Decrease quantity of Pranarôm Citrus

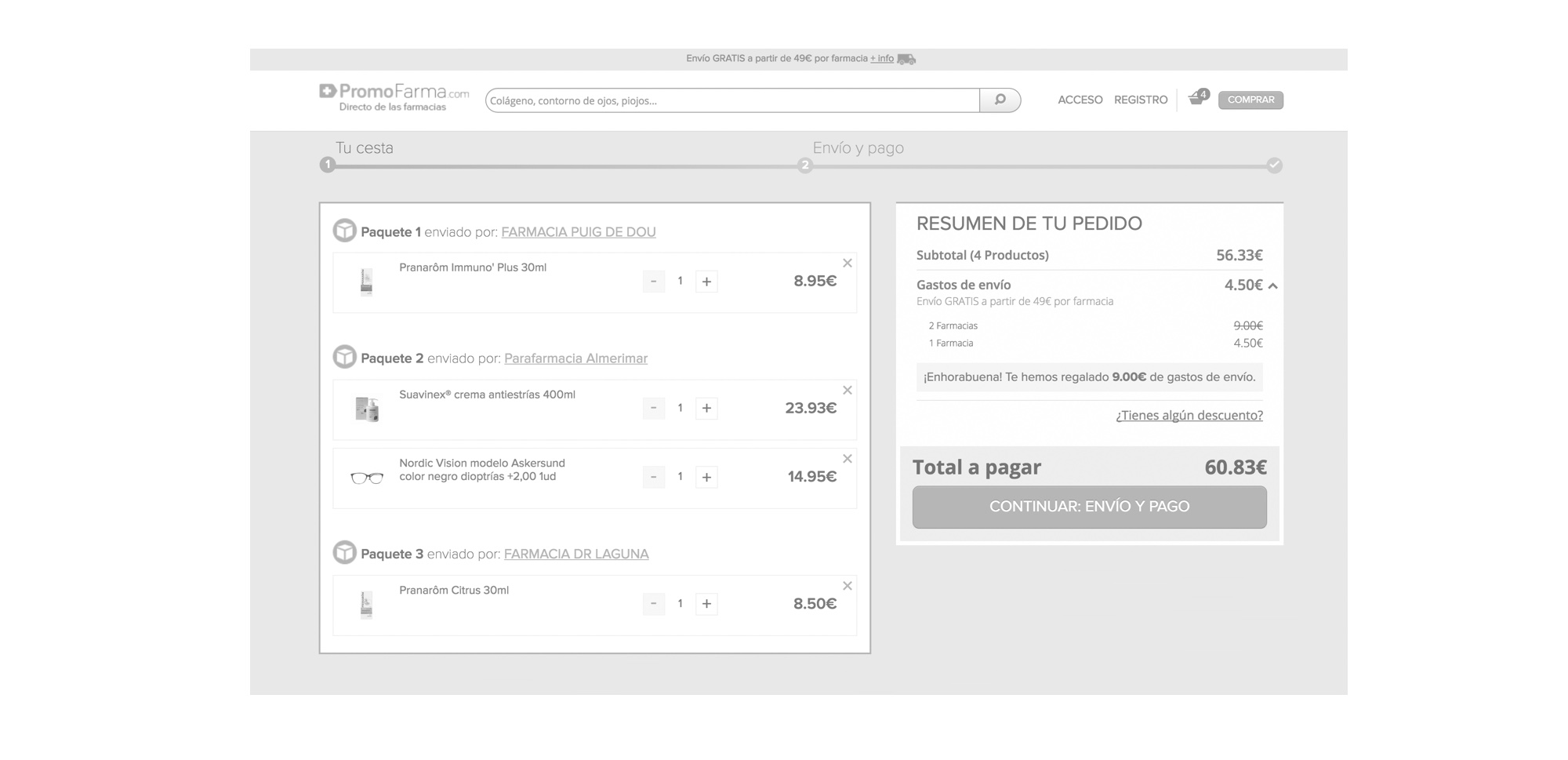(654, 604)
